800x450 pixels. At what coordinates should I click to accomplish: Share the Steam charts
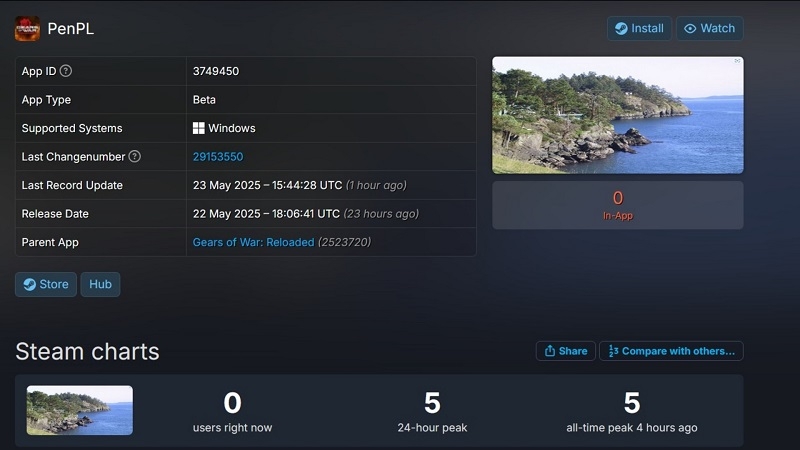pos(565,351)
